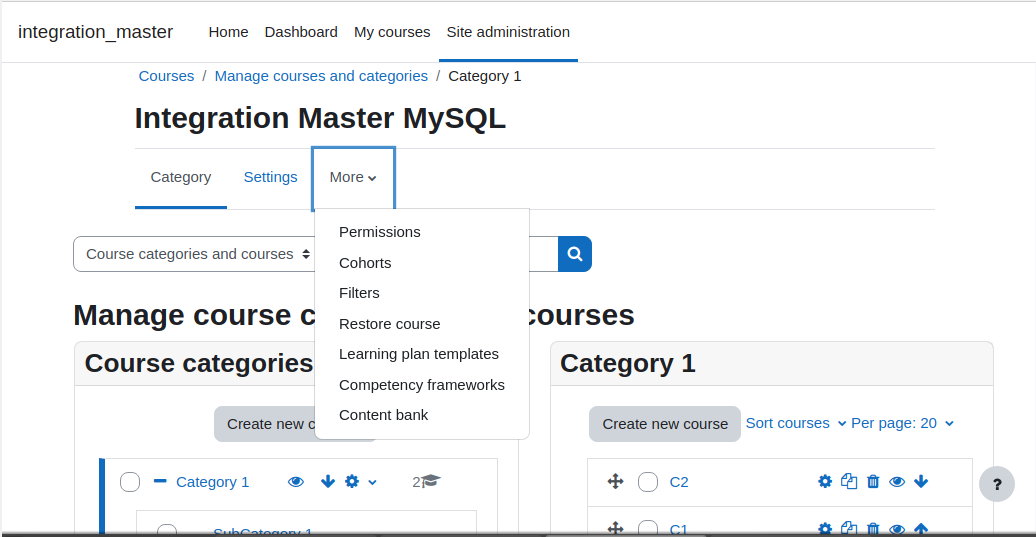Viewport: 1036px width, 537px height.
Task: Open Site administration navigation item
Action: 508,32
